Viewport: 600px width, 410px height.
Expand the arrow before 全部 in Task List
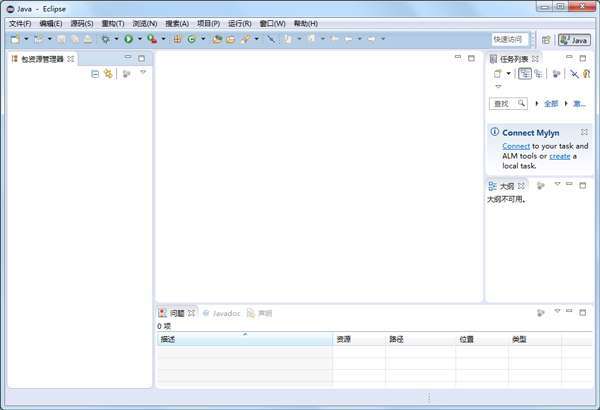coord(537,103)
